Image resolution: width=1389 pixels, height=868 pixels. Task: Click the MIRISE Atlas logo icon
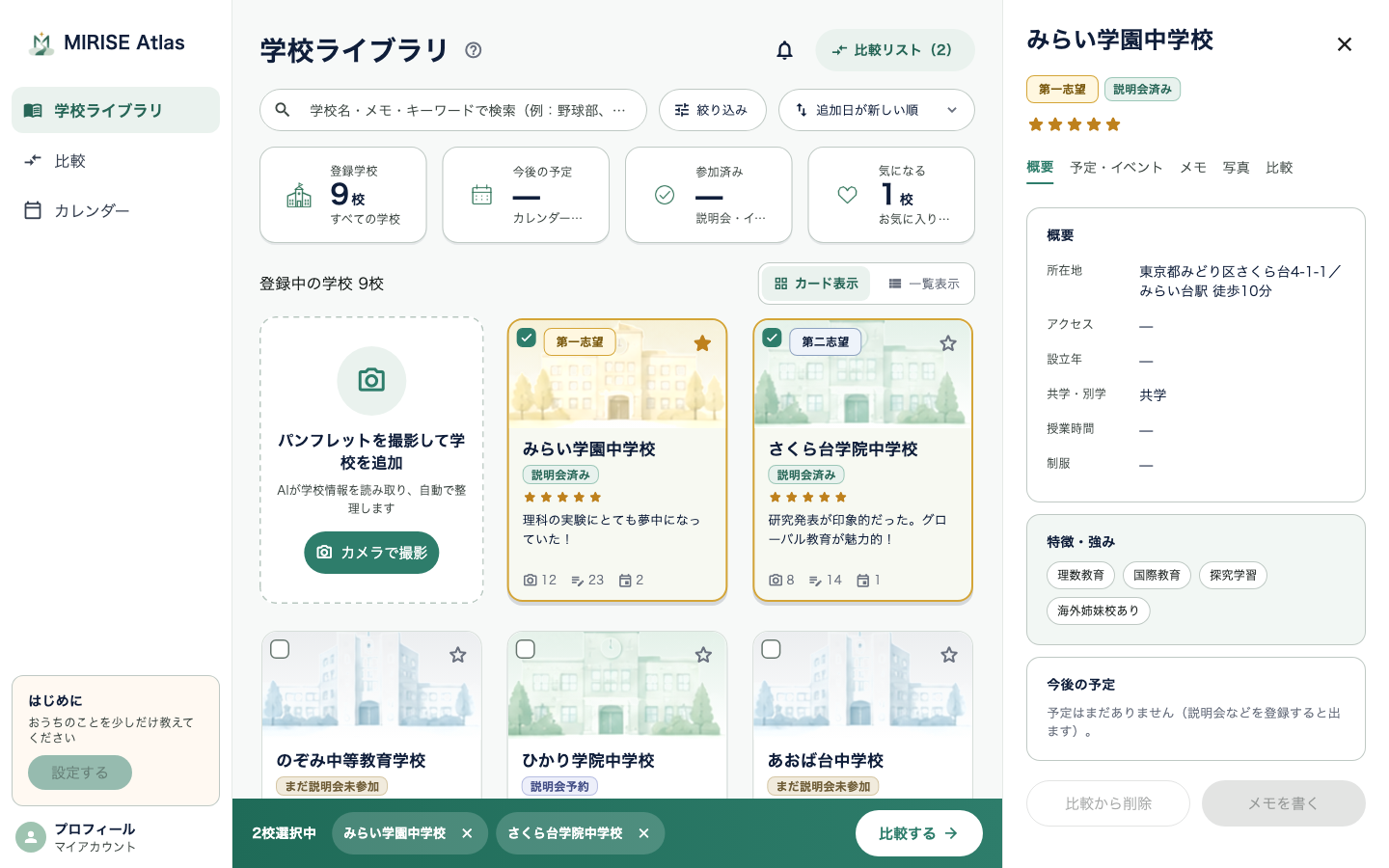[41, 43]
